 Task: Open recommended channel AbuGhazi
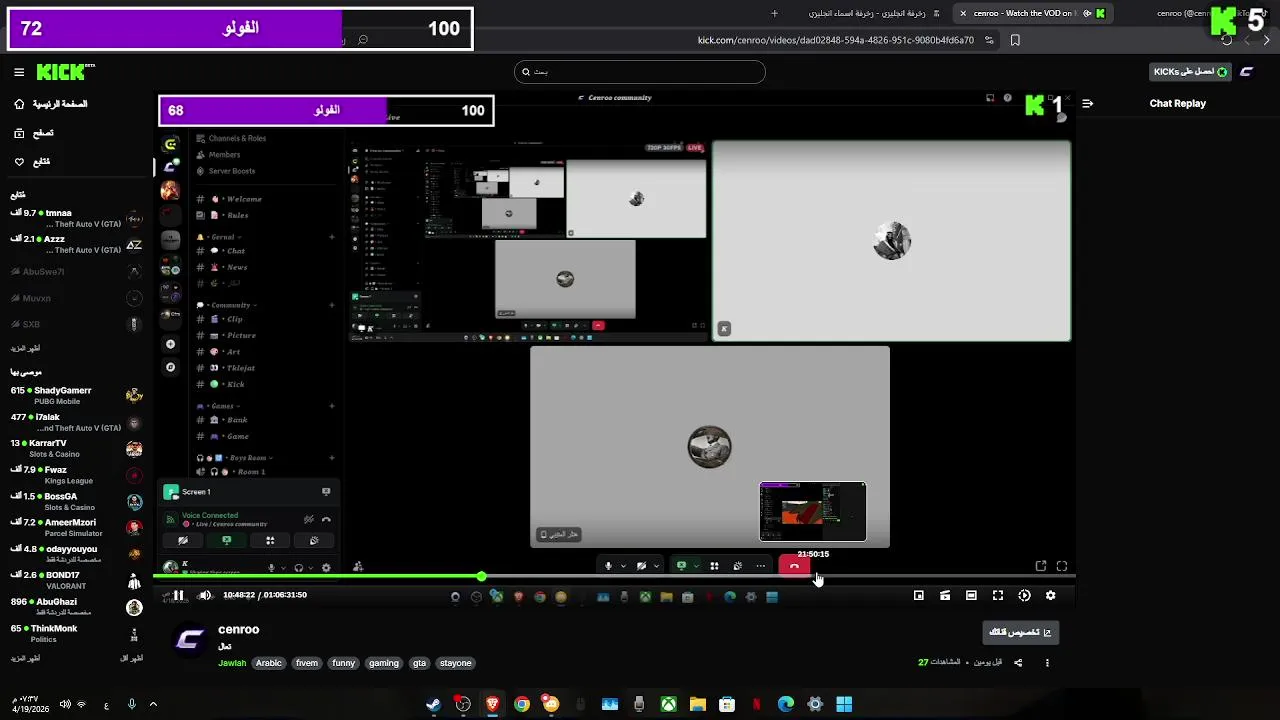click(x=77, y=607)
